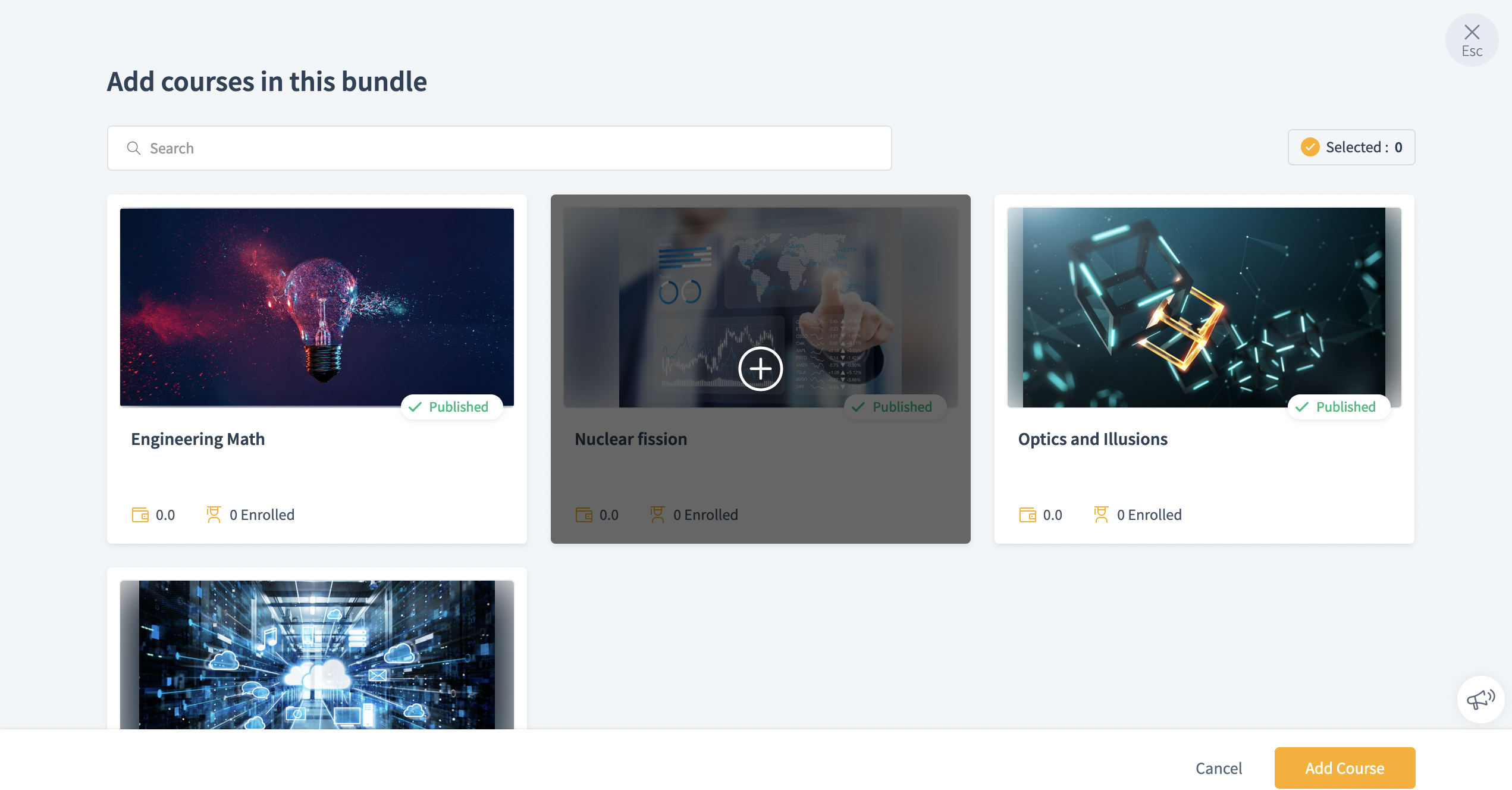Viewport: 1512px width, 790px height.
Task: Click Engineering Math enrolled student icon
Action: 214,515
